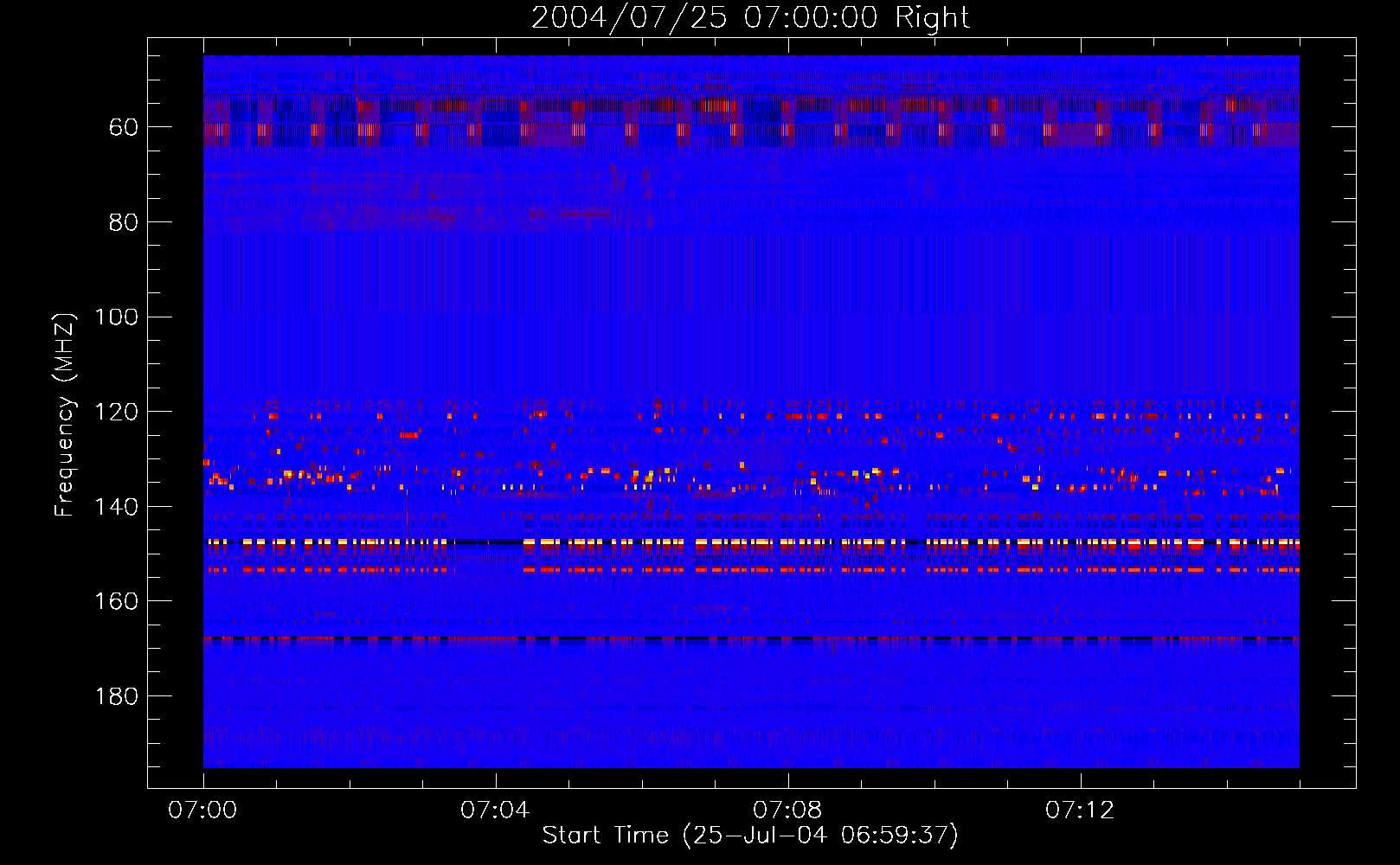This screenshot has height=865, width=1400.
Task: Select the 140 frequency tick label
Action: (x=117, y=507)
